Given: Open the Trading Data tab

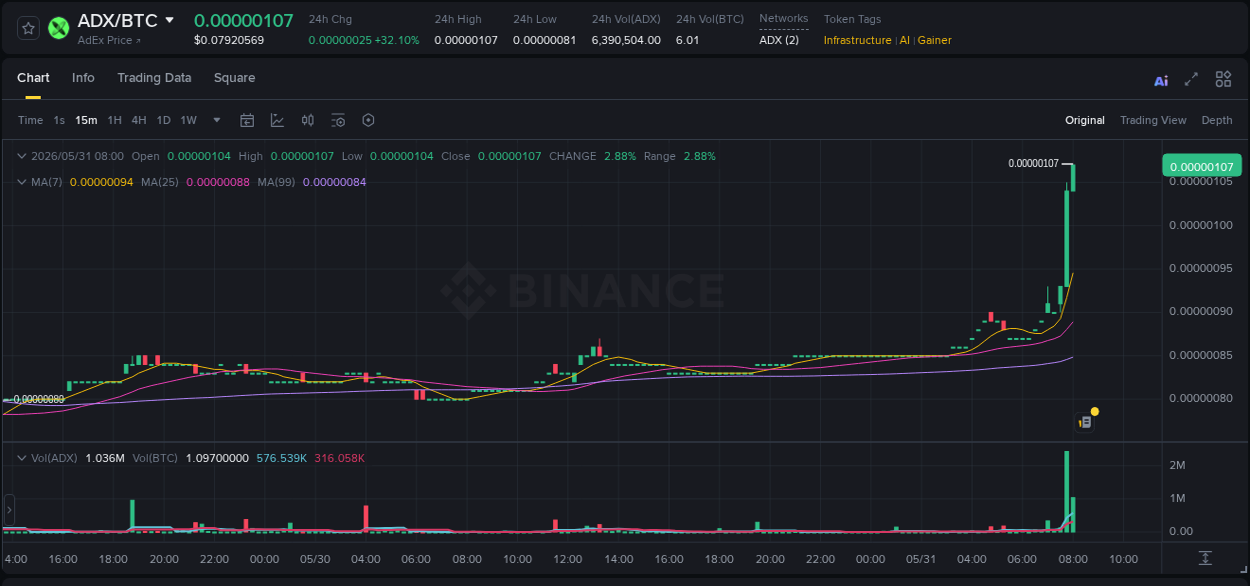Looking at the screenshot, I should tap(154, 78).
